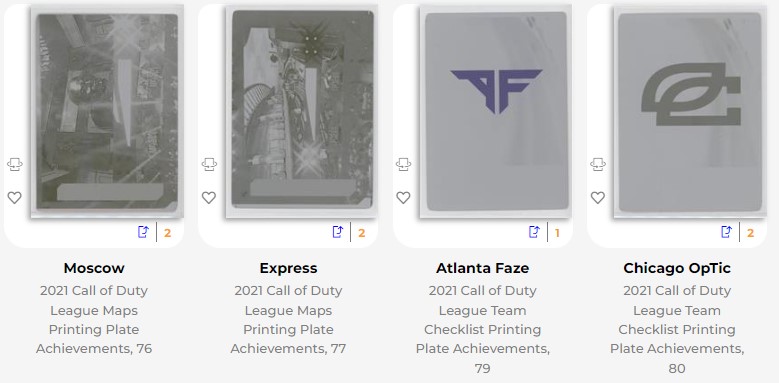Click the flip card icon beside Moscow
This screenshot has width=779, height=383.
tap(14, 164)
